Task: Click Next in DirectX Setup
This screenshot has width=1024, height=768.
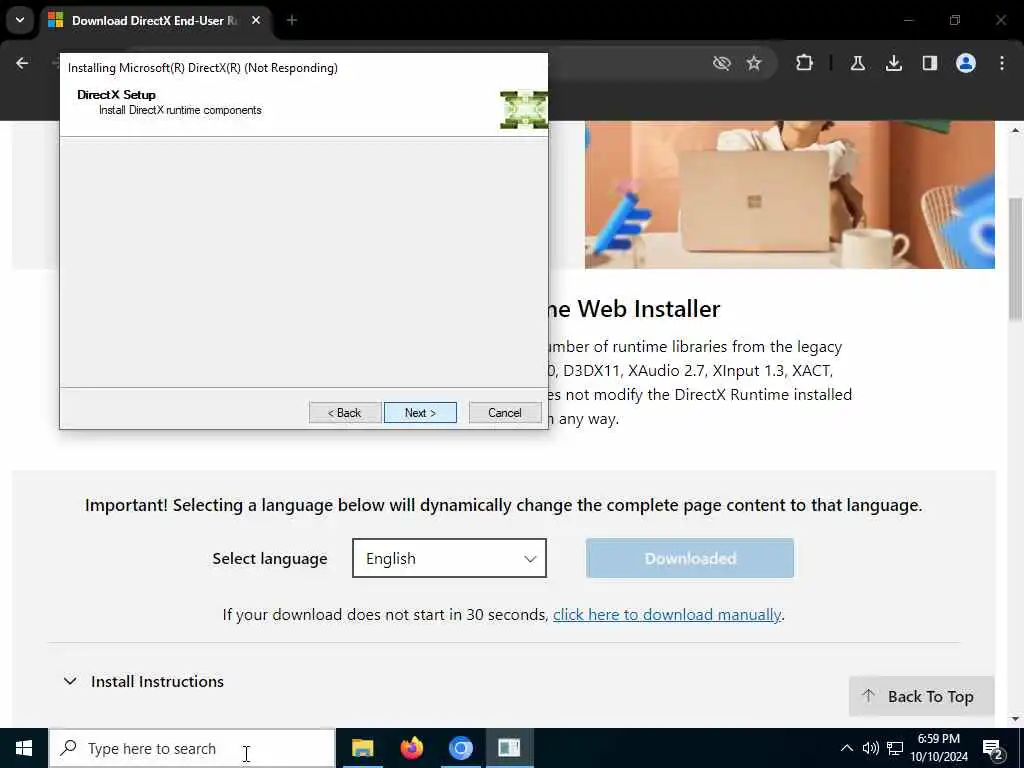Action: click(x=420, y=413)
